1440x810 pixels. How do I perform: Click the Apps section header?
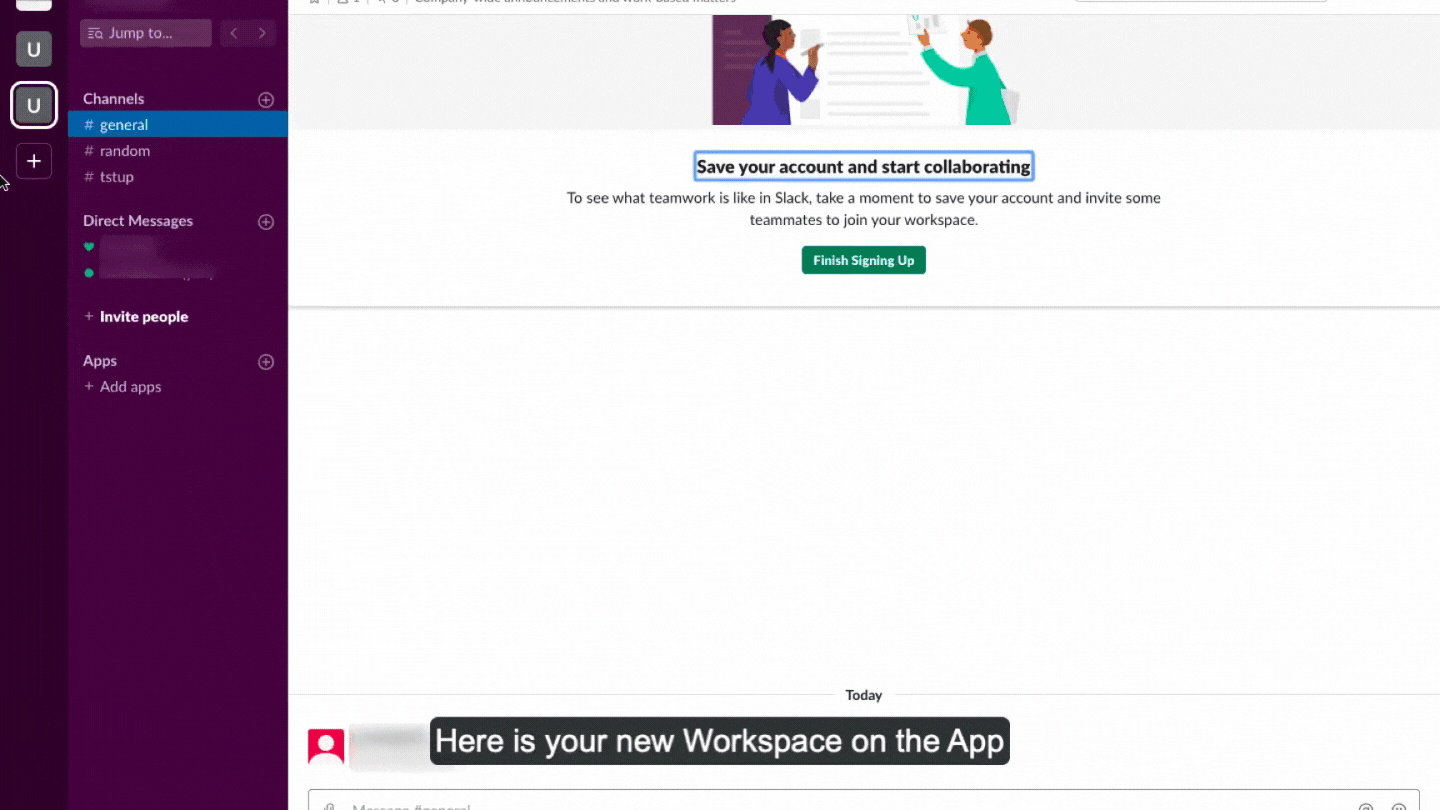click(100, 361)
